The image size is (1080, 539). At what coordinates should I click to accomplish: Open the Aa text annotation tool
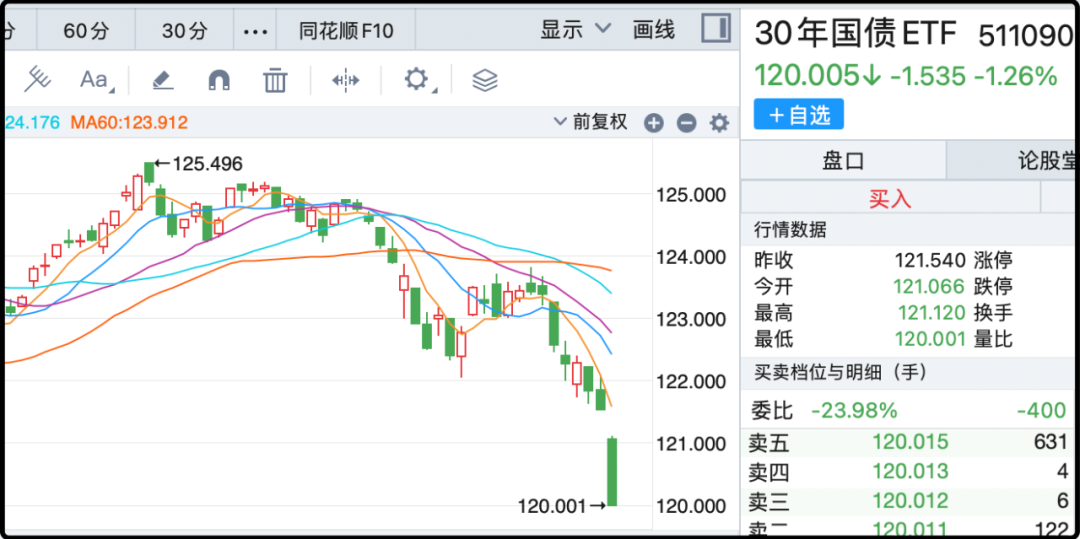coord(95,79)
